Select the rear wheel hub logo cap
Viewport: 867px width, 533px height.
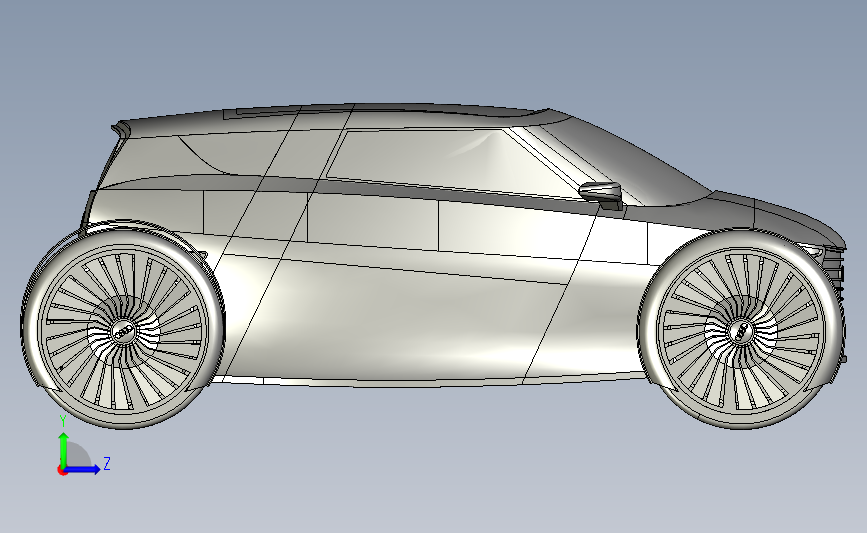[124, 332]
